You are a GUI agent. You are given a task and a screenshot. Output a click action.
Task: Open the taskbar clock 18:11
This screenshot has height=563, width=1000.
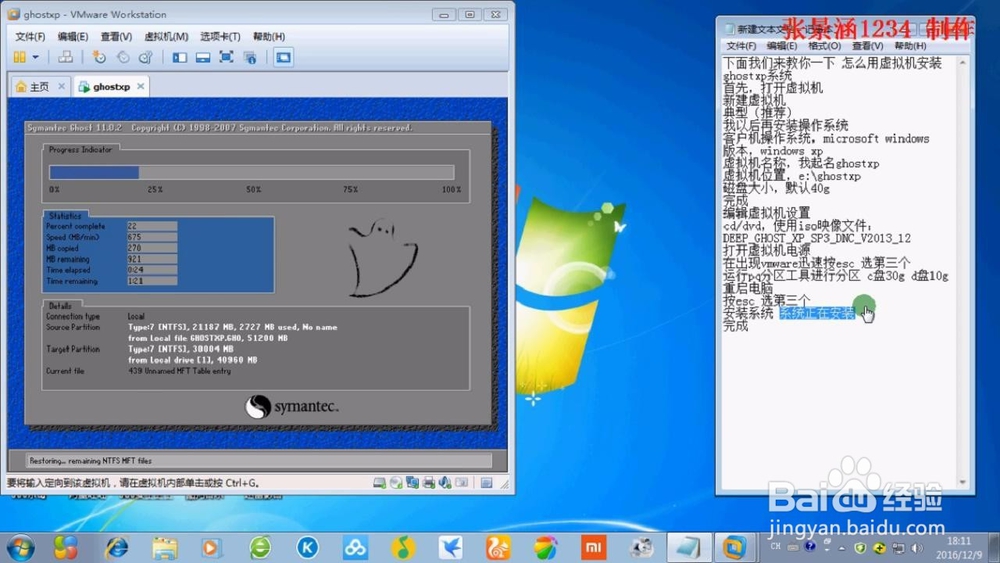pos(959,548)
